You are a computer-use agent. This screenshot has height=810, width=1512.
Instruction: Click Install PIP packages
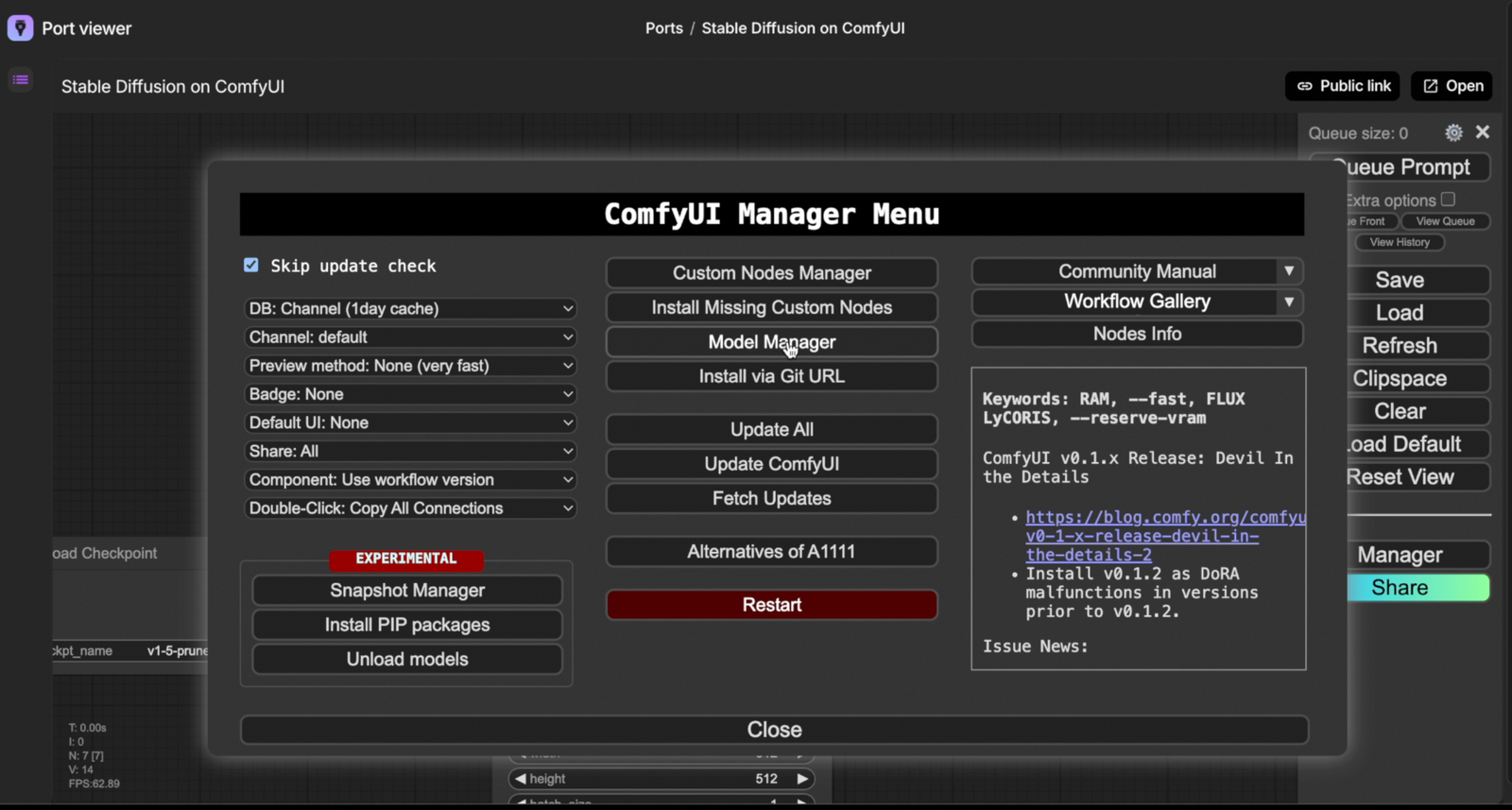(407, 625)
